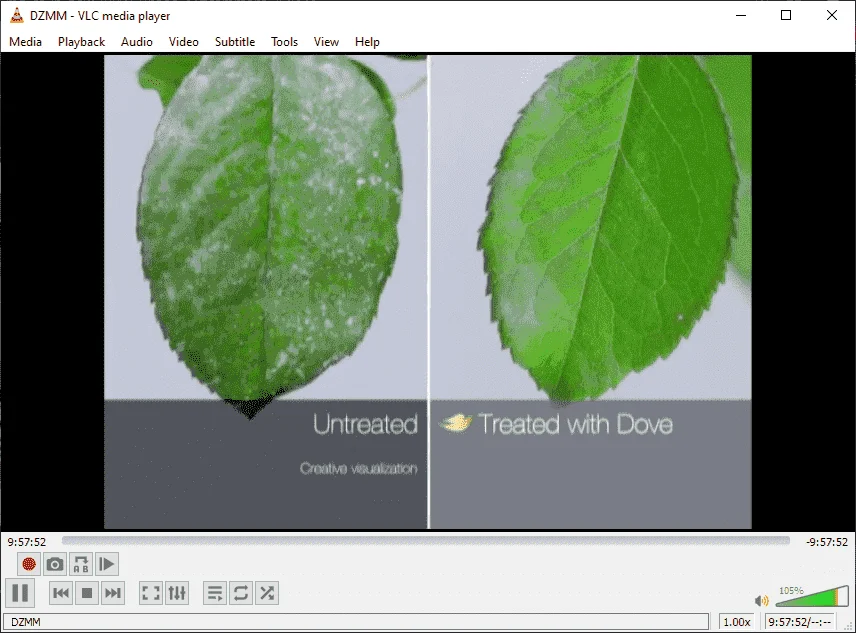The width and height of the screenshot is (856, 633).
Task: Mute audio via the speaker icon
Action: 761,601
